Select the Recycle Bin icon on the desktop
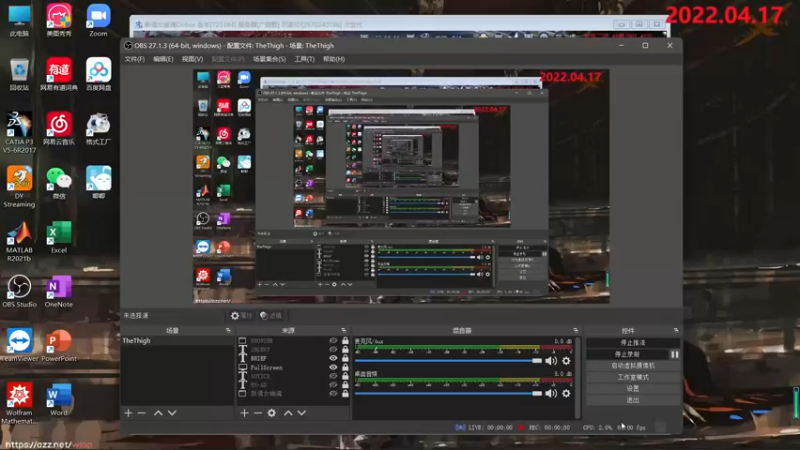 (19, 74)
